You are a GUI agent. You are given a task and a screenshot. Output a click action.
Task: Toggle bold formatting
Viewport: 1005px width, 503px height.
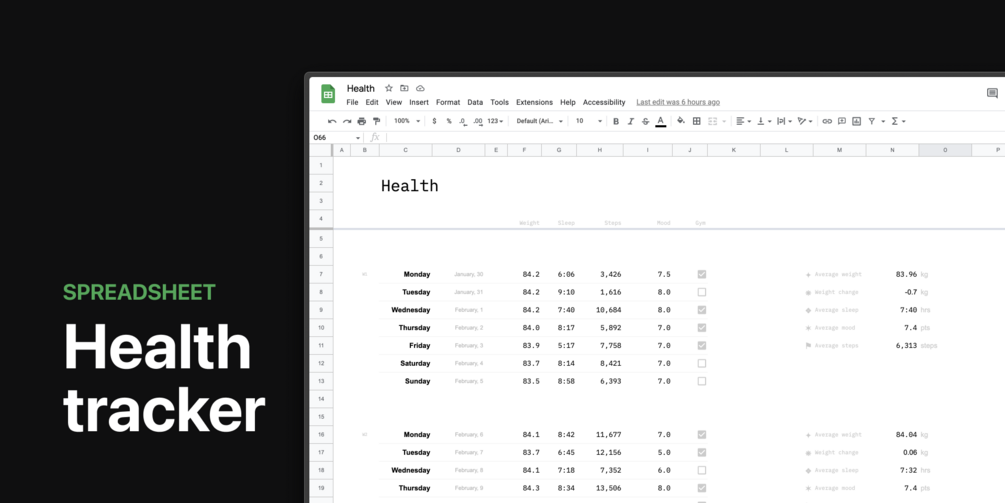click(x=616, y=121)
